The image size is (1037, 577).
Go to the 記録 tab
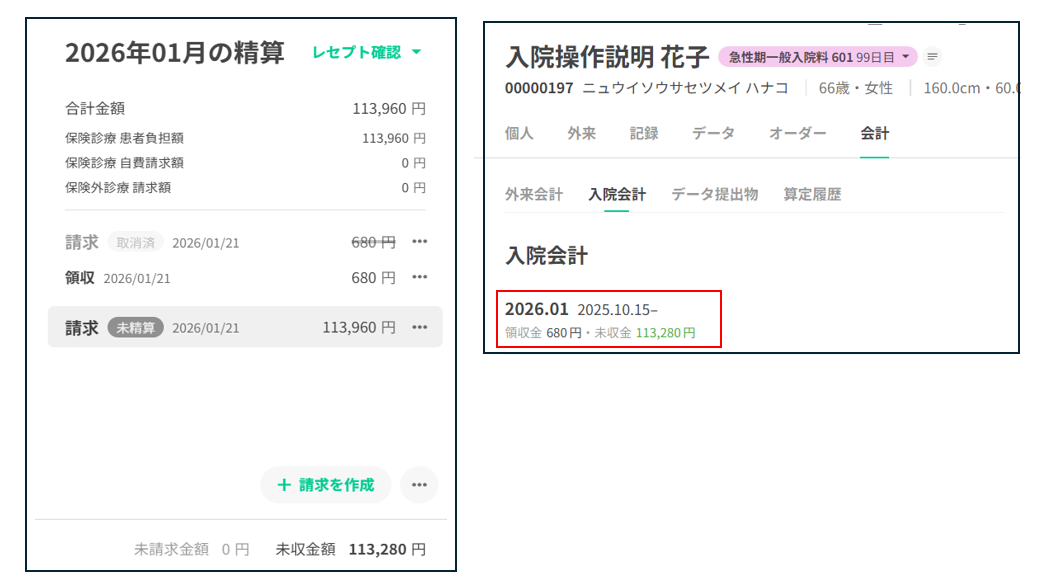[644, 133]
